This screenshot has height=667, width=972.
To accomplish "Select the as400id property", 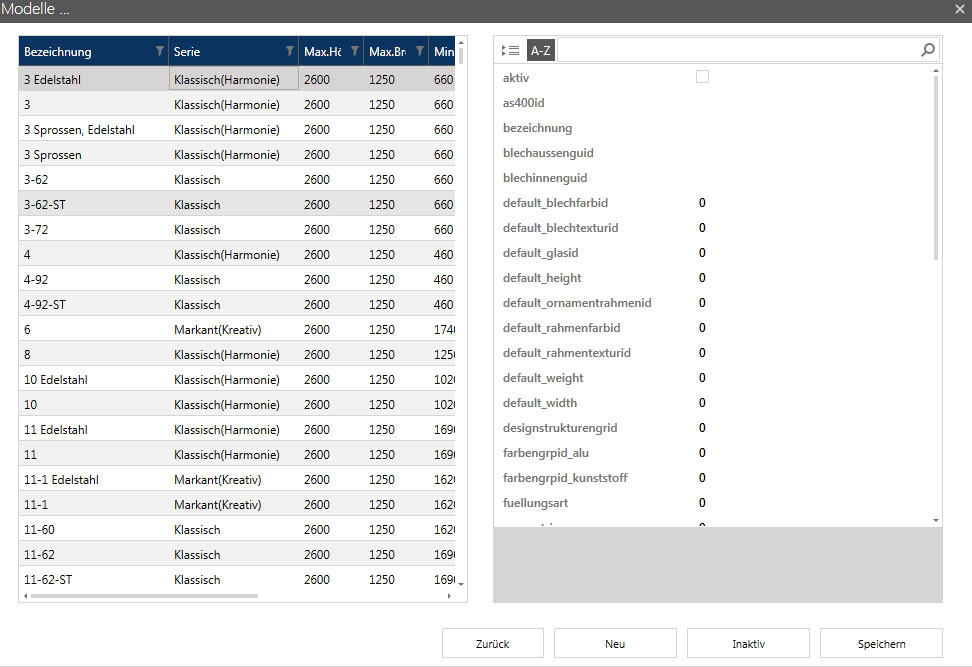I will pyautogui.click(x=524, y=103).
